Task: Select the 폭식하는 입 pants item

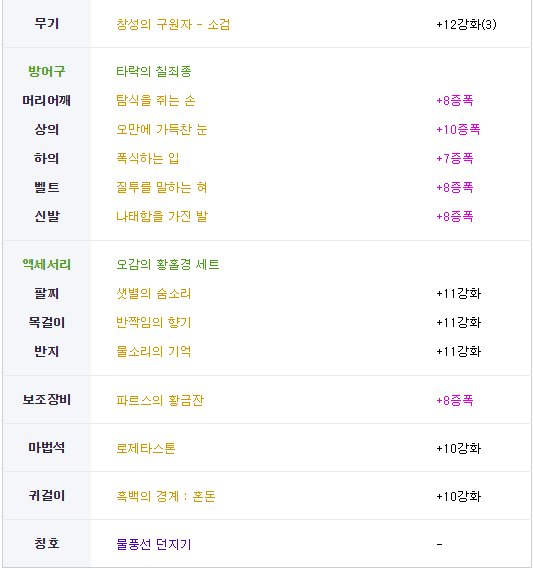Action: (148, 159)
